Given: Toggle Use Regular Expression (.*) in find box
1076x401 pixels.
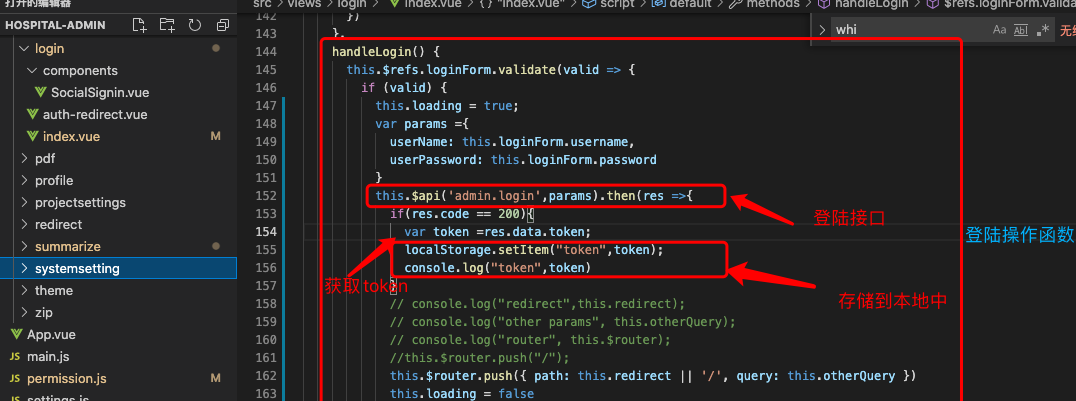Looking at the screenshot, I should (1043, 30).
